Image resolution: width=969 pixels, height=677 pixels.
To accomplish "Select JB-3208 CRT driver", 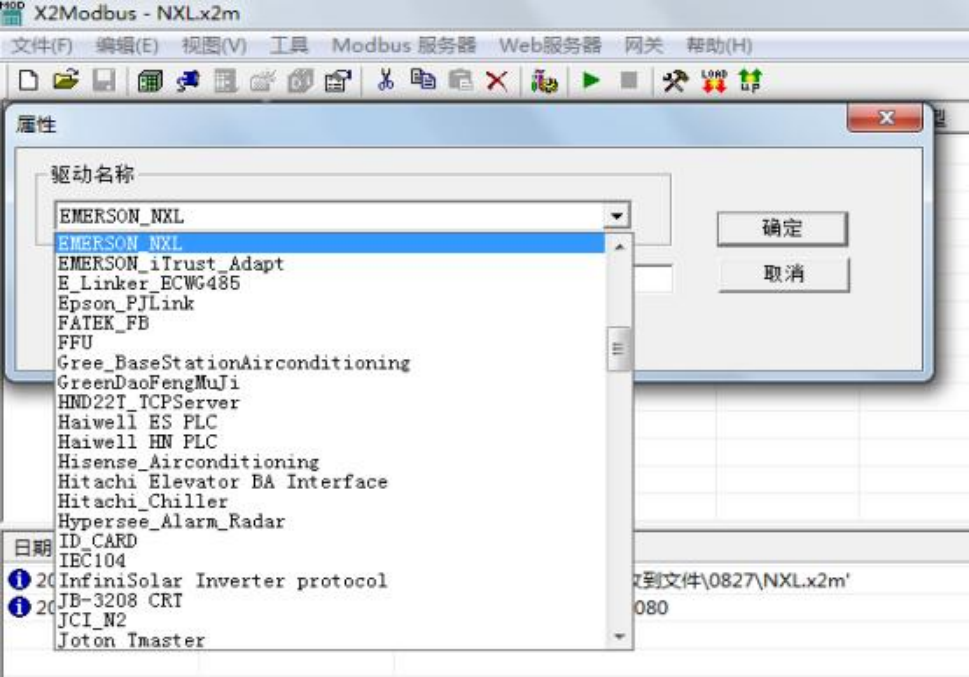I will 330,600.
